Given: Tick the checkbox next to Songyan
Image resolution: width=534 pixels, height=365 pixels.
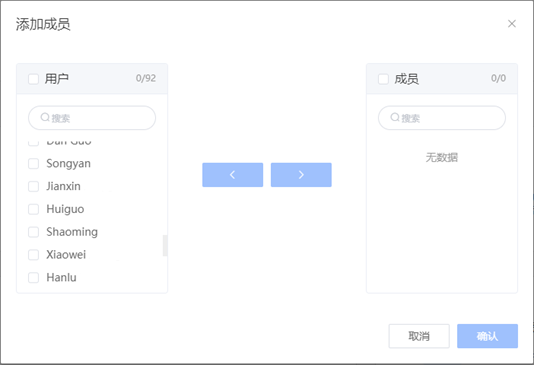Looking at the screenshot, I should pos(33,163).
